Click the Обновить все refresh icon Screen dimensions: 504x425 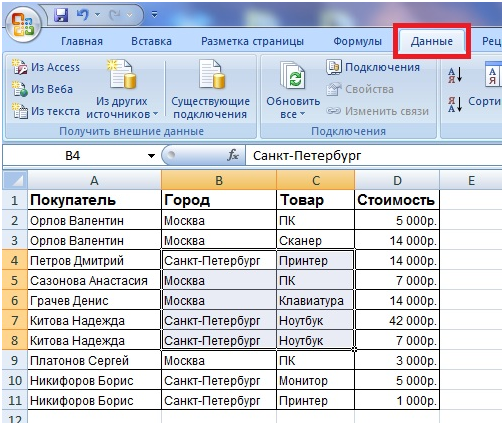pos(293,76)
